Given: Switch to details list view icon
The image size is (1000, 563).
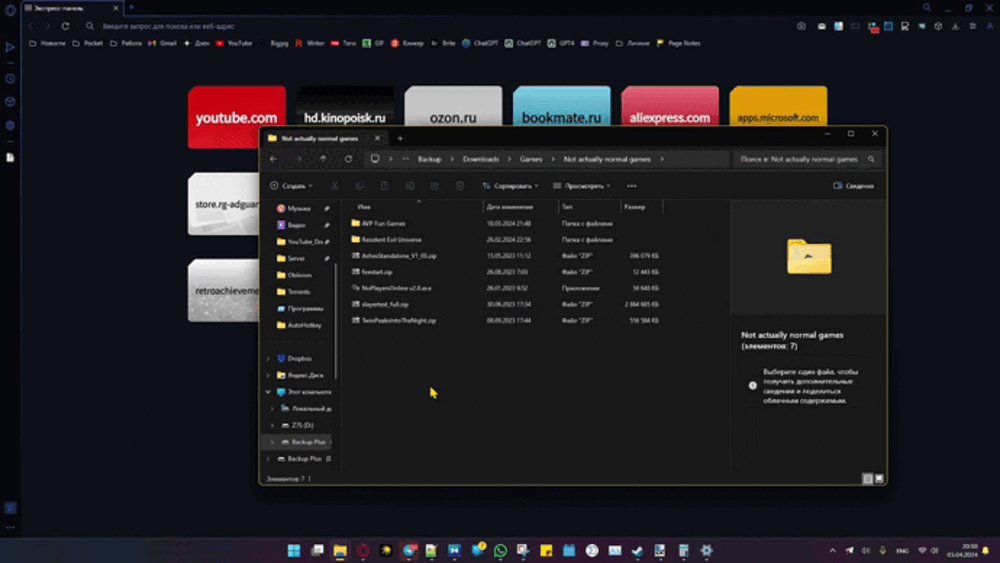Looking at the screenshot, I should 867,478.
